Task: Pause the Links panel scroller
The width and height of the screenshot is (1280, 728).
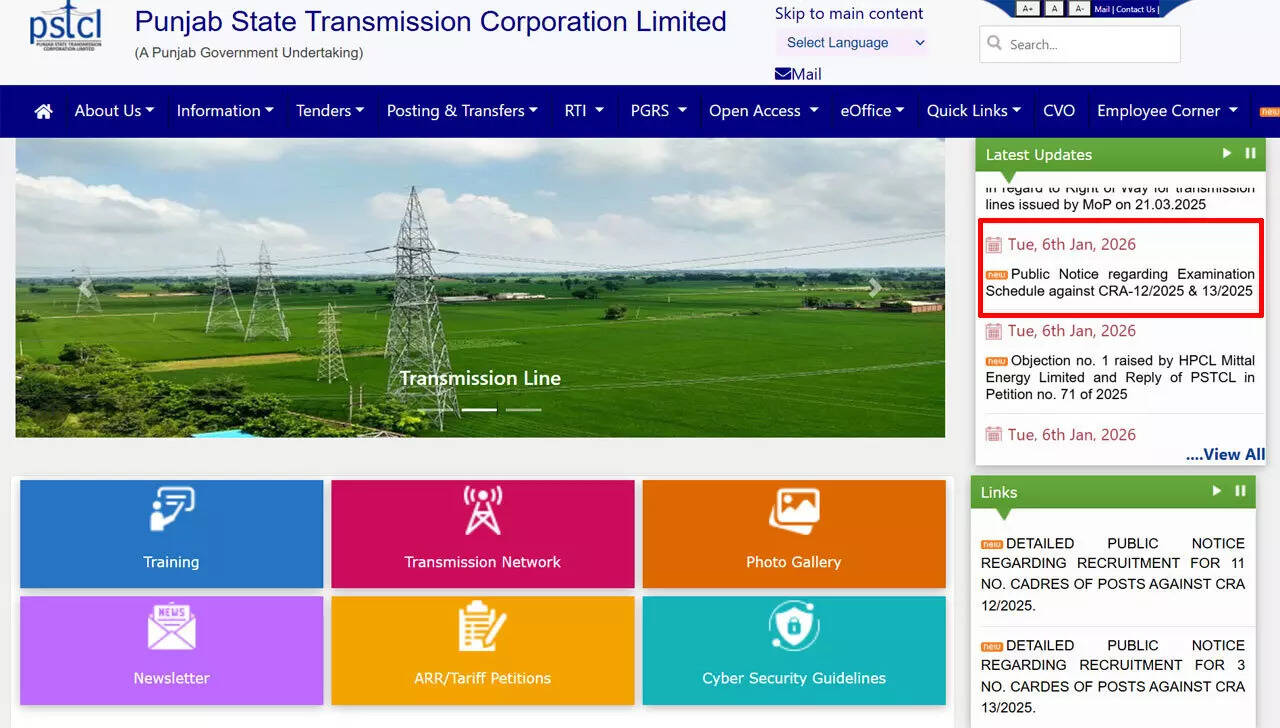Action: (x=1240, y=491)
